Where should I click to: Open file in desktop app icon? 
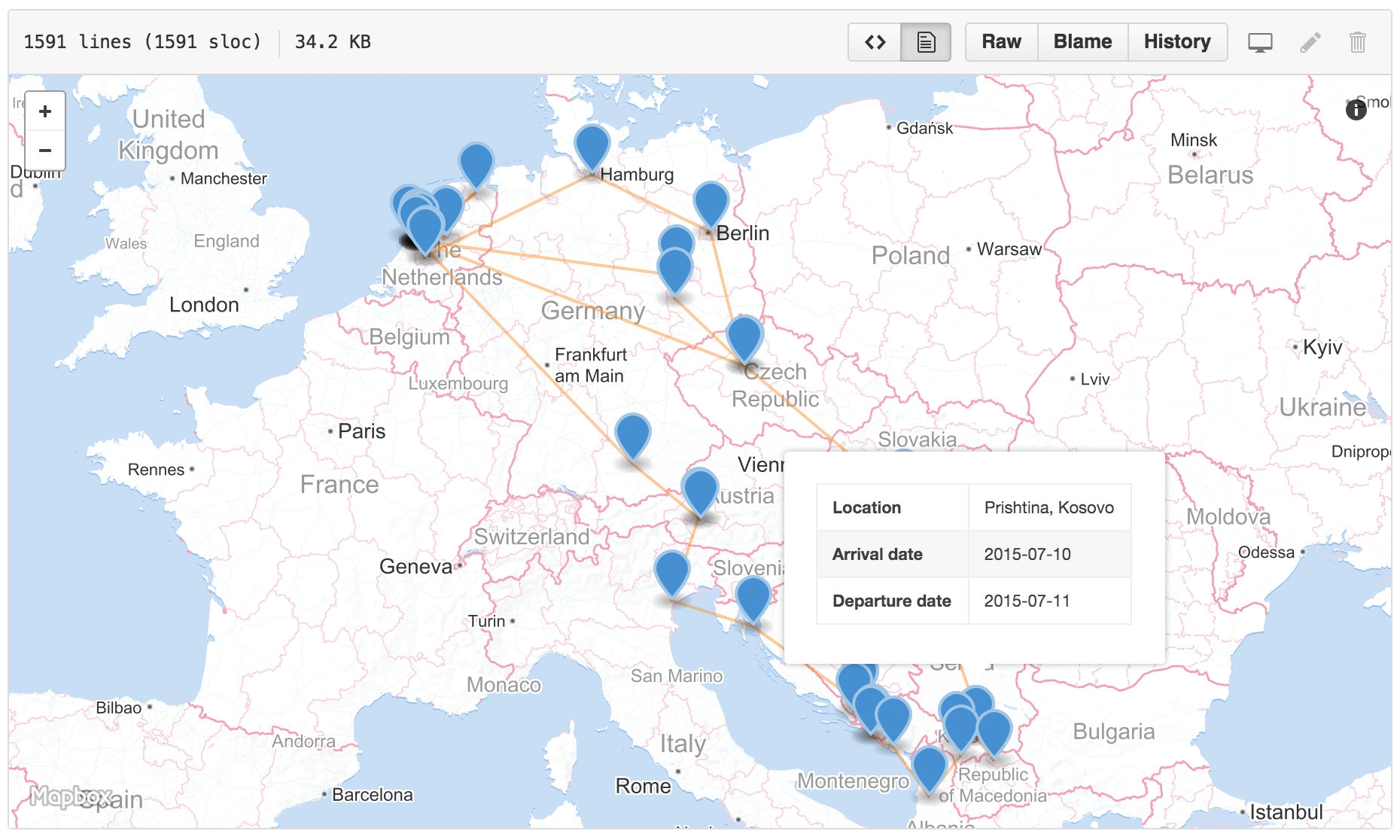(1260, 43)
